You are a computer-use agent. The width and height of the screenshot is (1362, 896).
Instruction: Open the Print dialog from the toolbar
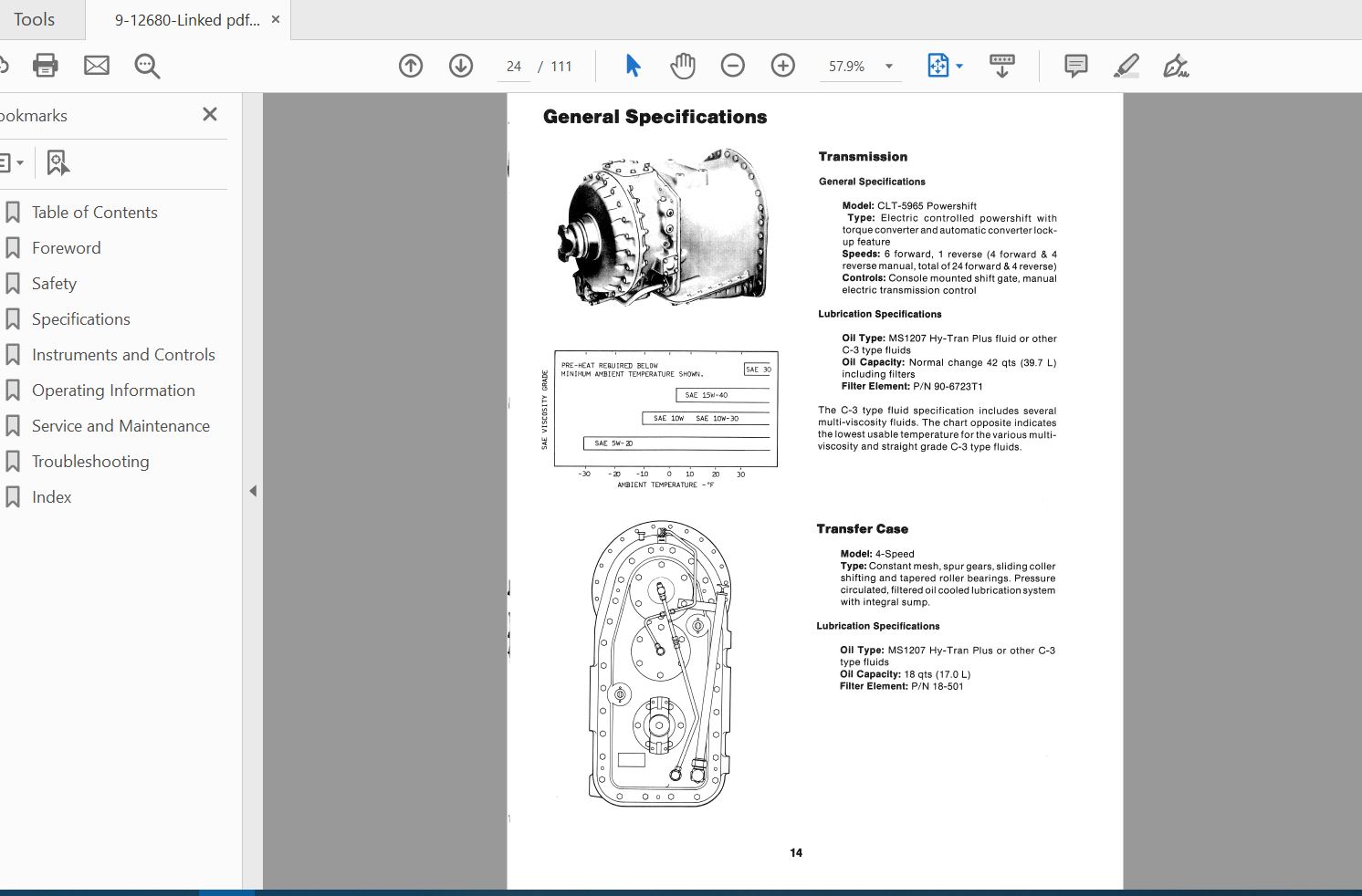44,65
